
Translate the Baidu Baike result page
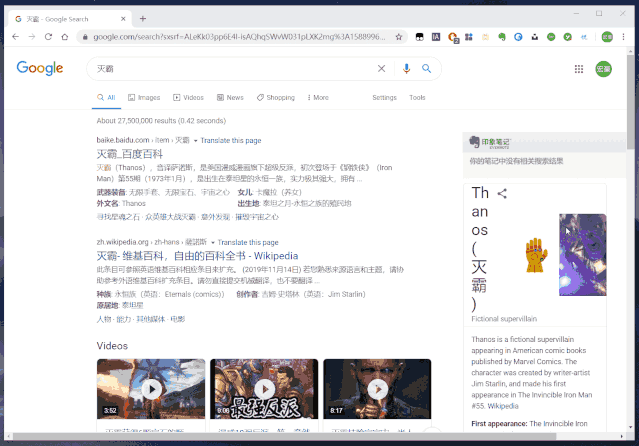tap(231, 140)
